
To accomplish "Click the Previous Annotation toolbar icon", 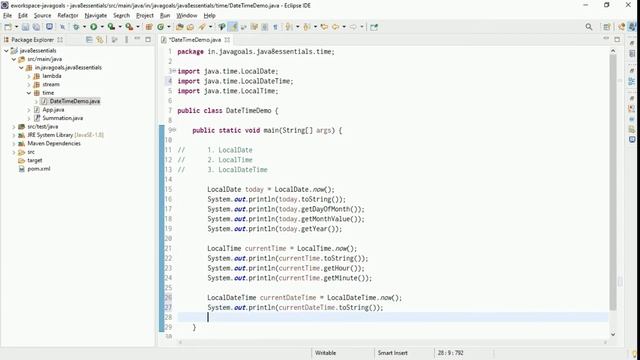I will [x=307, y=27].
